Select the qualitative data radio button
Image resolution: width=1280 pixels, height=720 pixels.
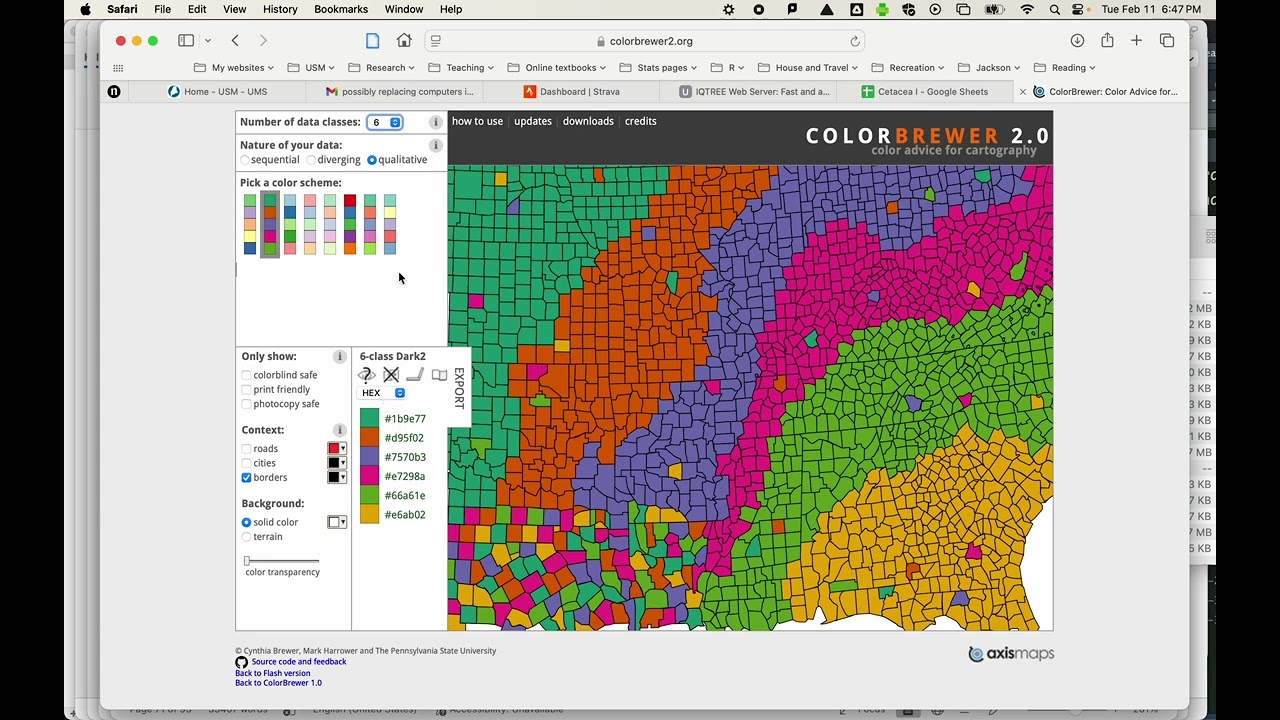point(372,160)
